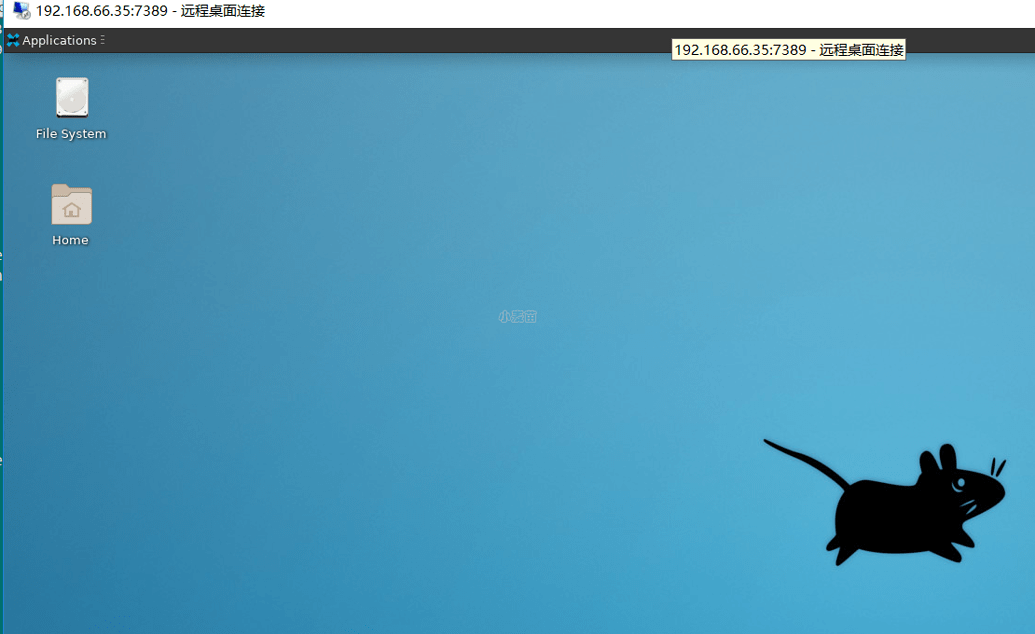Click the Remote Desktop Connection icon in title bar
Viewport: 1035px width, 634px height.
point(21,11)
